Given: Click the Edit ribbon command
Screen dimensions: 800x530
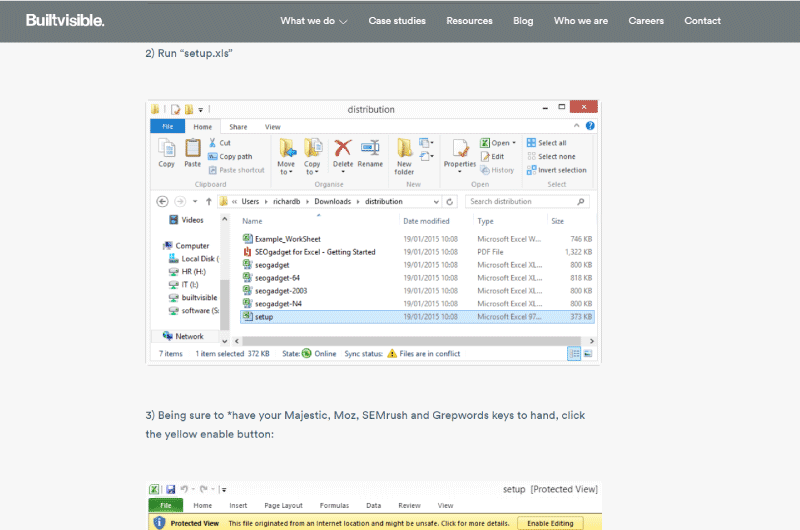Looking at the screenshot, I should pos(492,157).
